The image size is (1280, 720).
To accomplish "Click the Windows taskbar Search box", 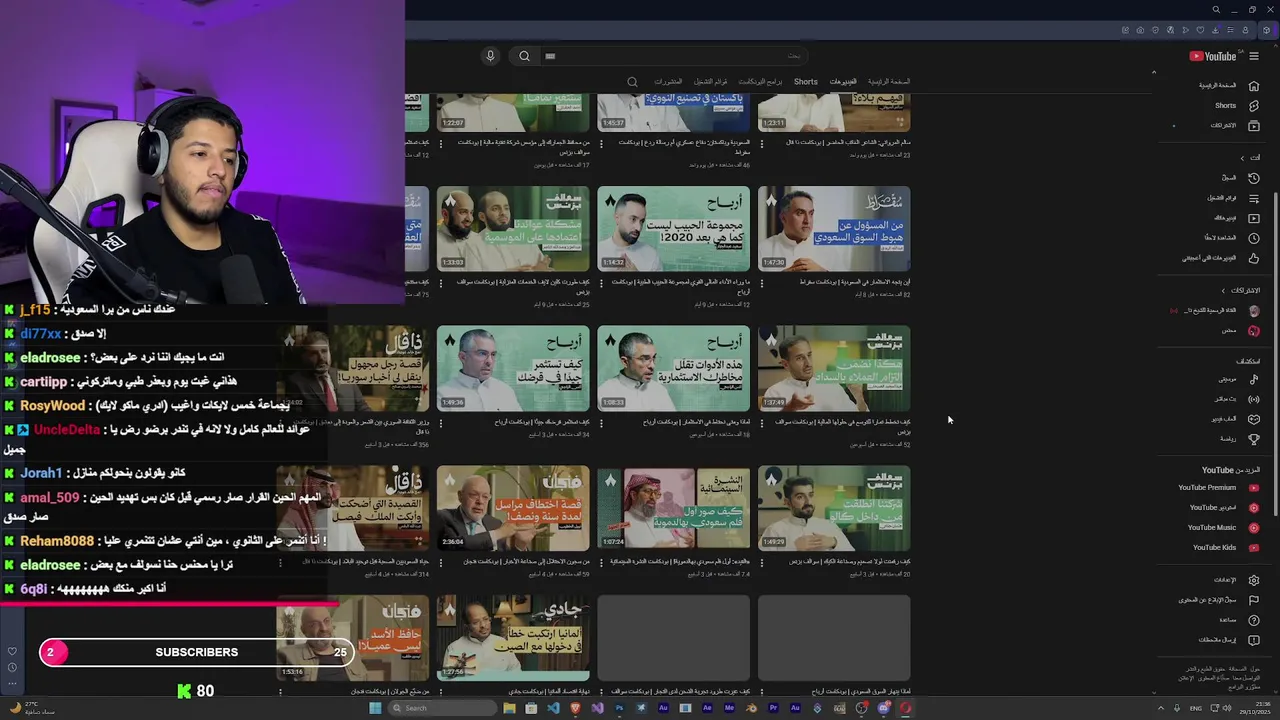I will point(442,708).
